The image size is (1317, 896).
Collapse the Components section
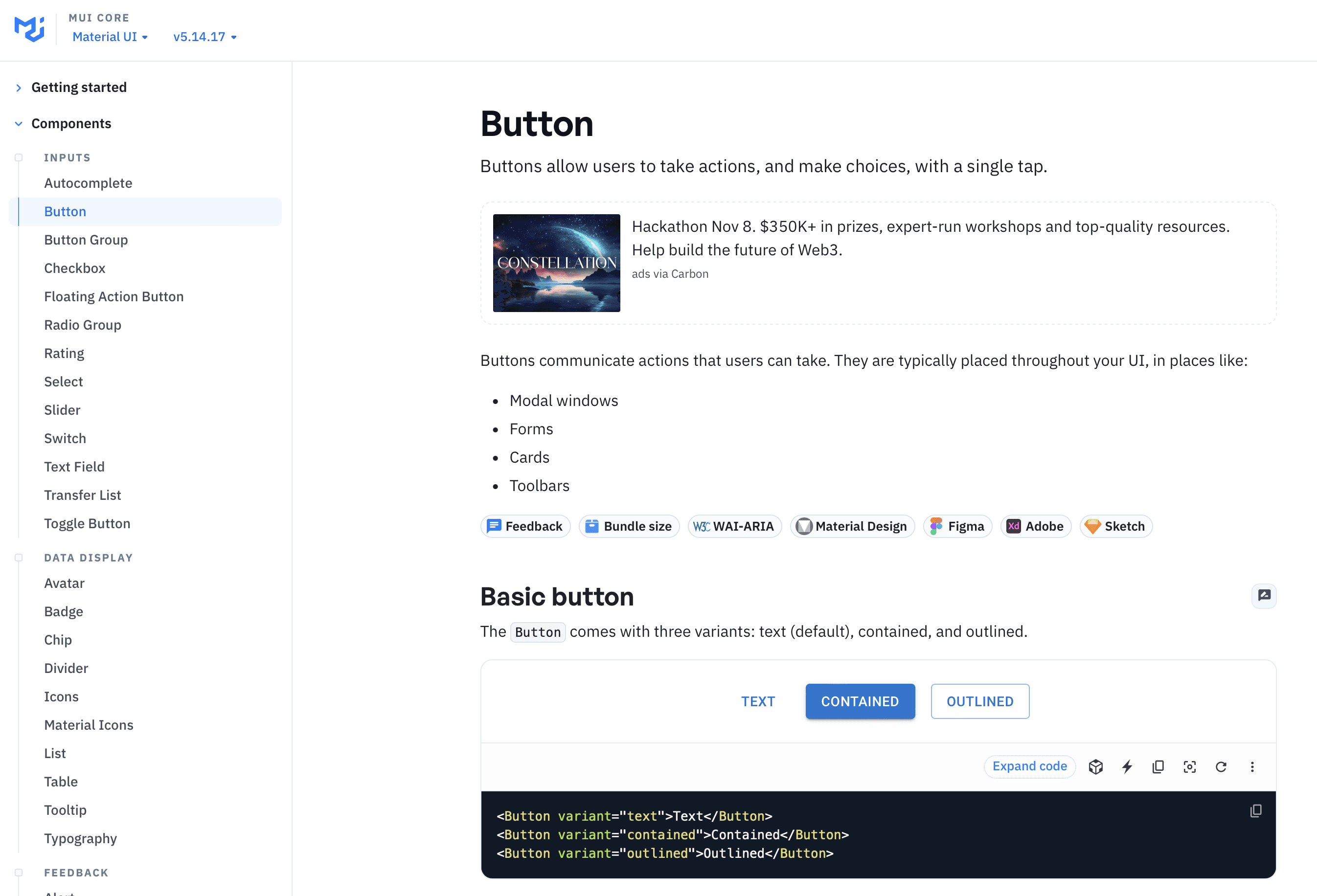point(71,123)
